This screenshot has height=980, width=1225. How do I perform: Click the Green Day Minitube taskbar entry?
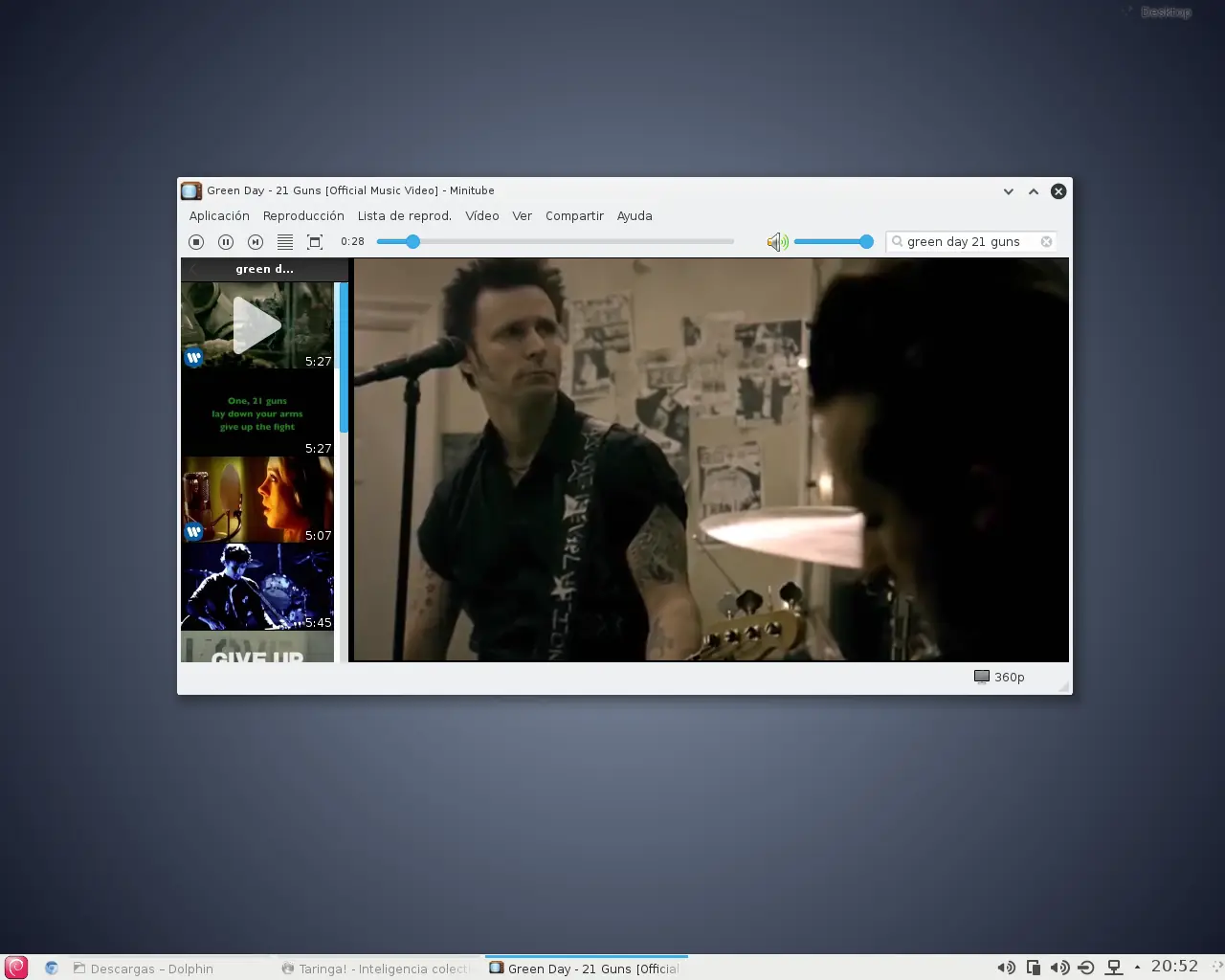tap(587, 969)
